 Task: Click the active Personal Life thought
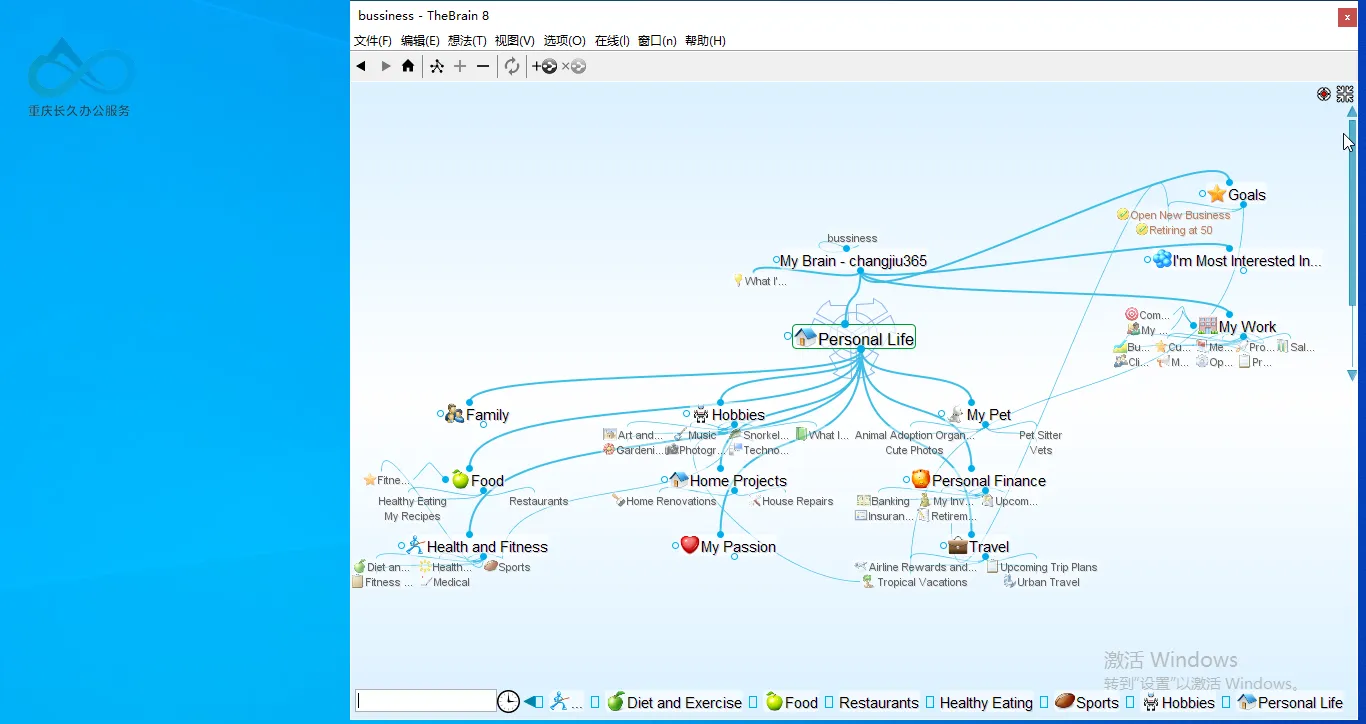coord(854,338)
